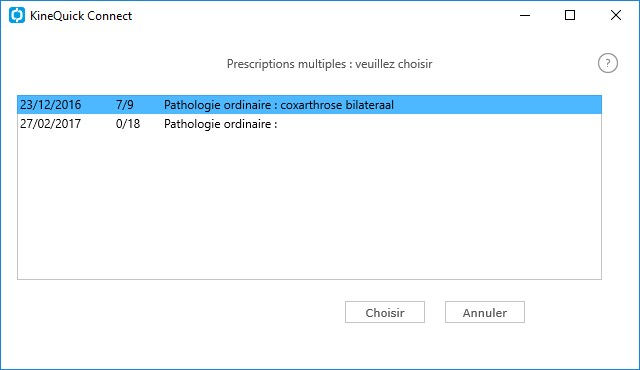Click the Prescriptions multiples heading text

click(329, 64)
